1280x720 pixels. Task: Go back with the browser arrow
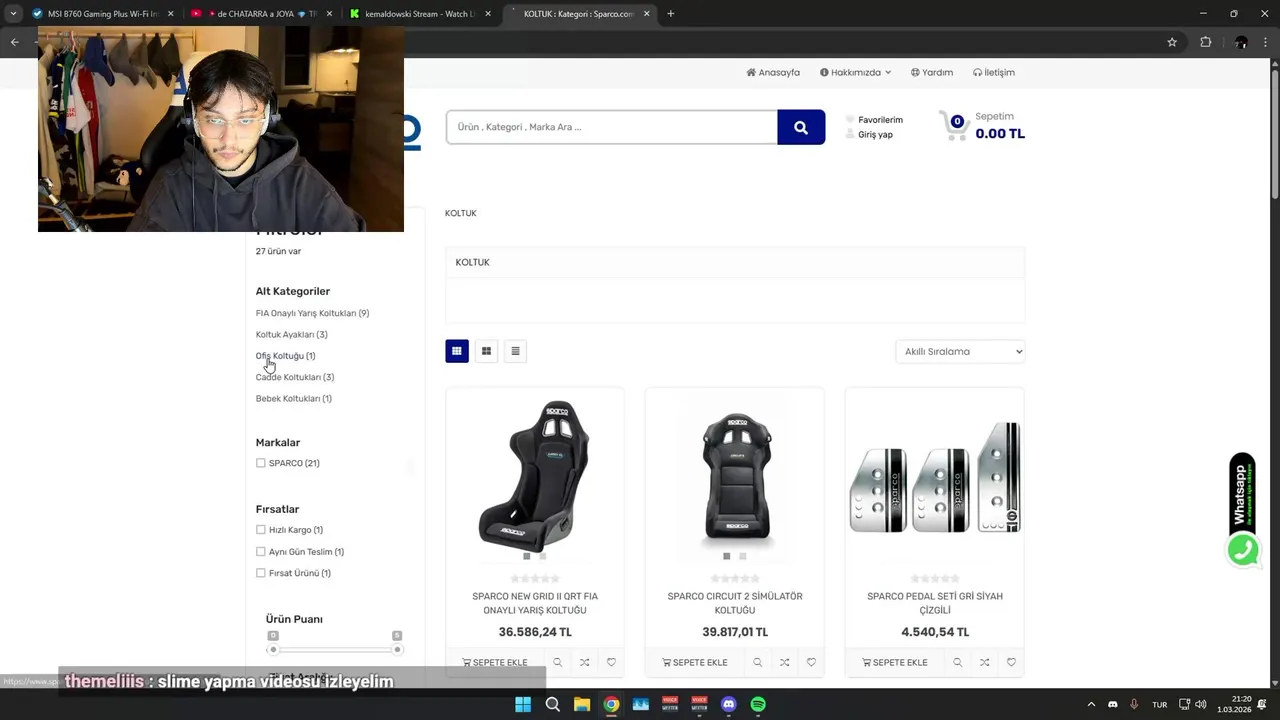14,42
